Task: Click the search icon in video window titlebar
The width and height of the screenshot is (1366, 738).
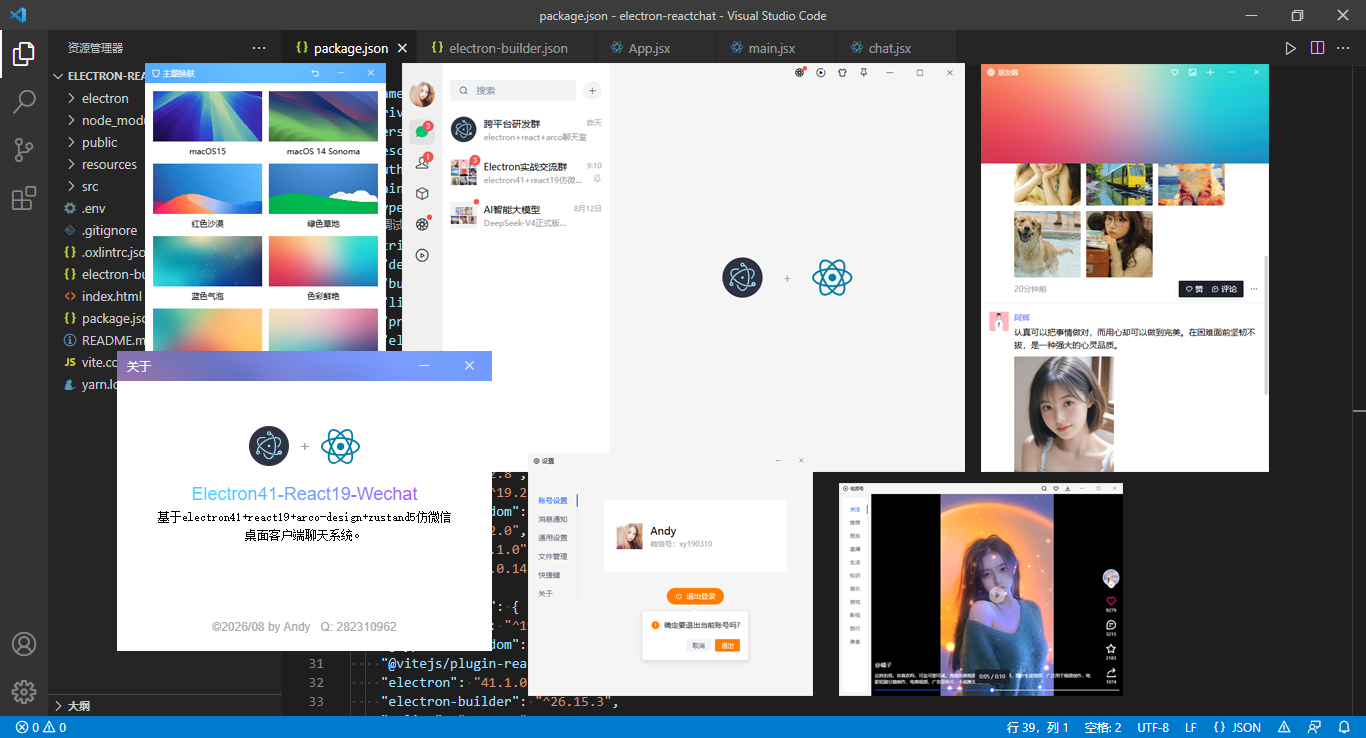Action: [x=1043, y=488]
